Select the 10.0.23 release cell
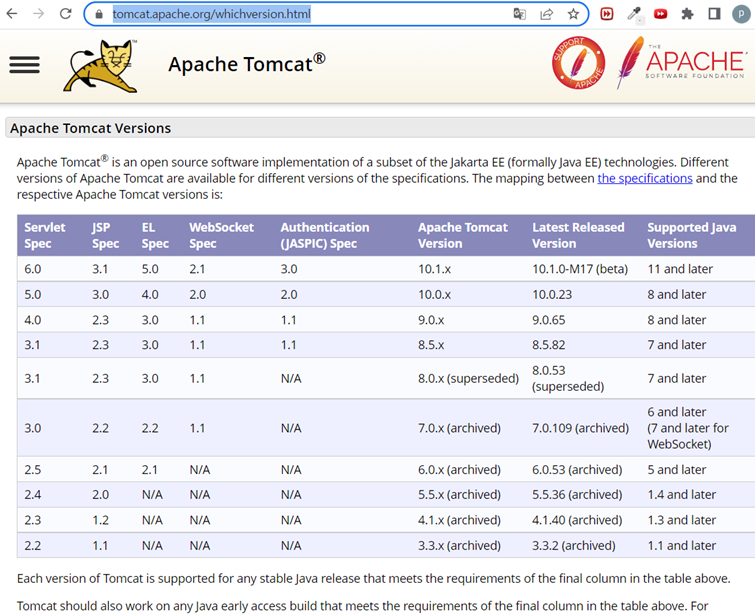 pyautogui.click(x=552, y=294)
